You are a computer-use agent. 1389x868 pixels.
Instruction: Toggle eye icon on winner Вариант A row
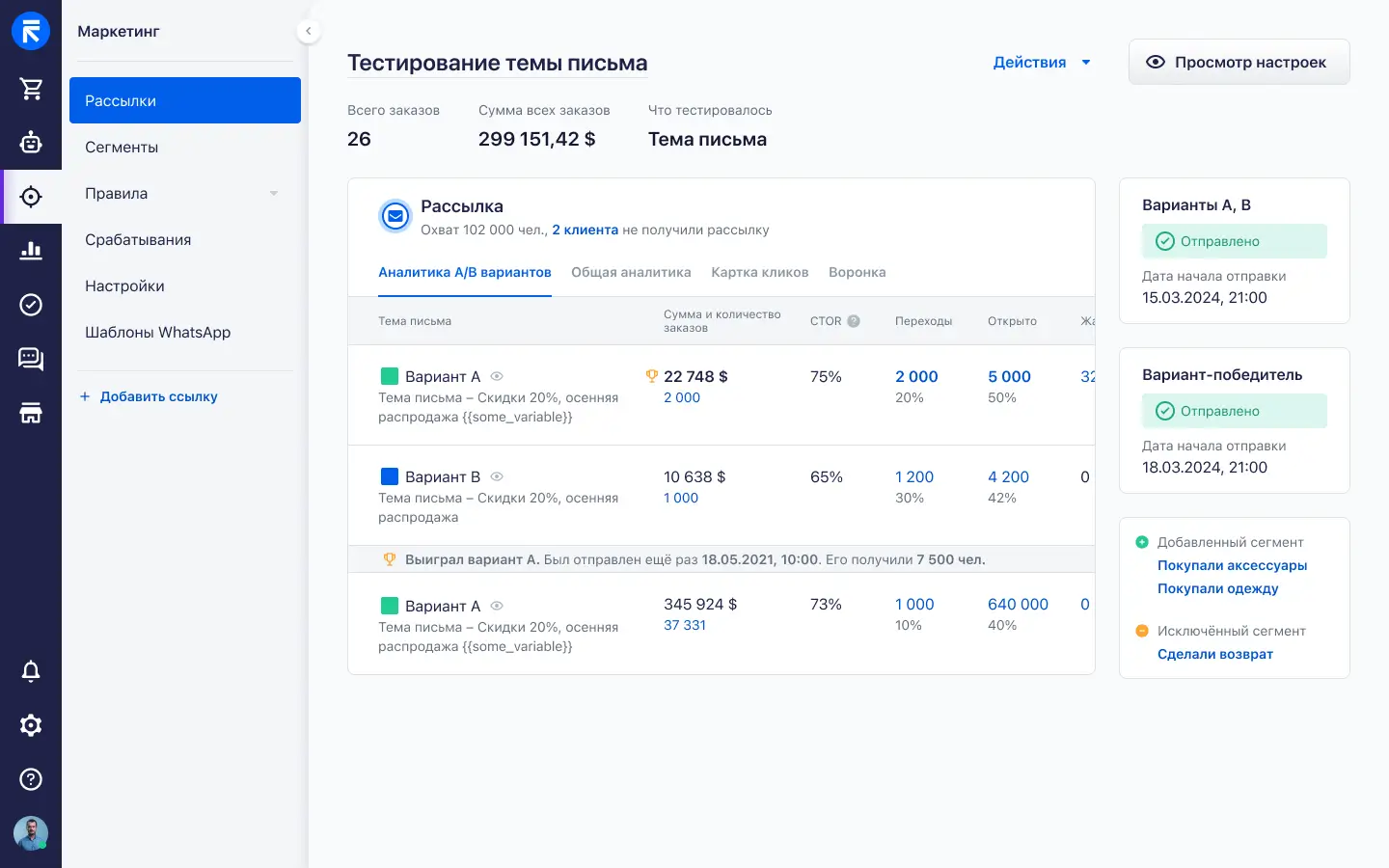tap(497, 606)
